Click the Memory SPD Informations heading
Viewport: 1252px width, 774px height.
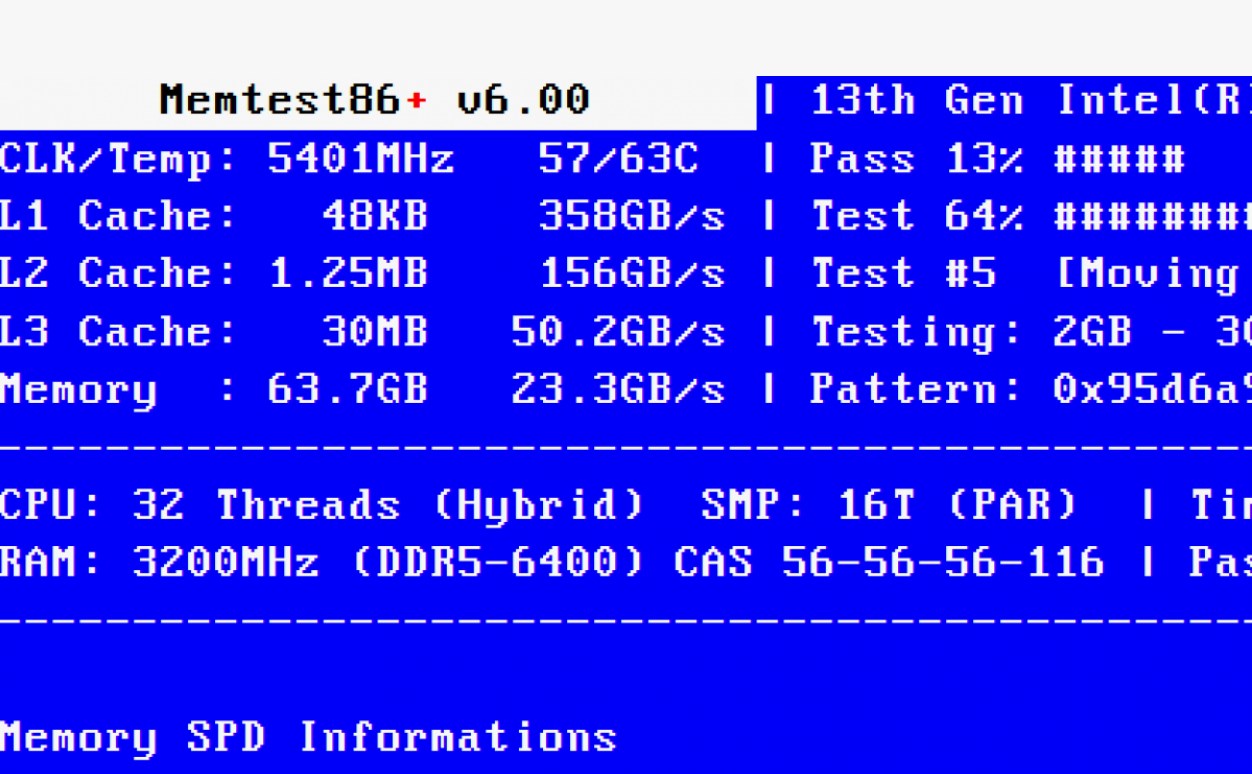coord(308,737)
